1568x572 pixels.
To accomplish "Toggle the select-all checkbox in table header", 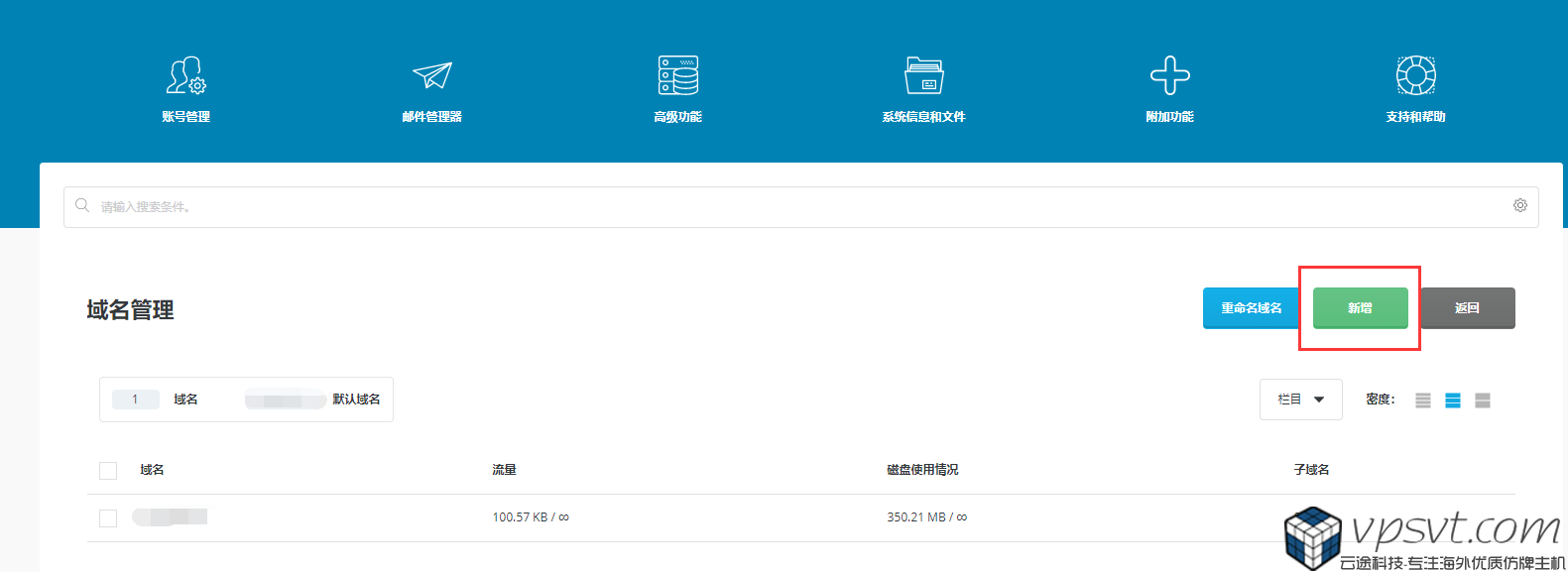I will tap(108, 471).
